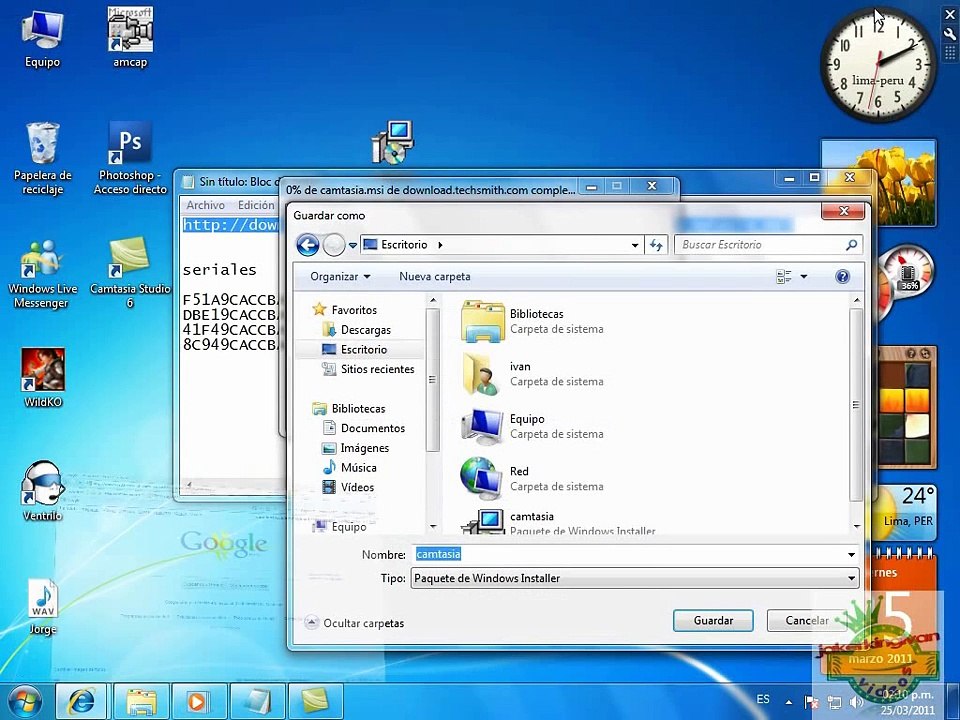
Task: Select the installer package icon on desktop
Action: click(392, 142)
